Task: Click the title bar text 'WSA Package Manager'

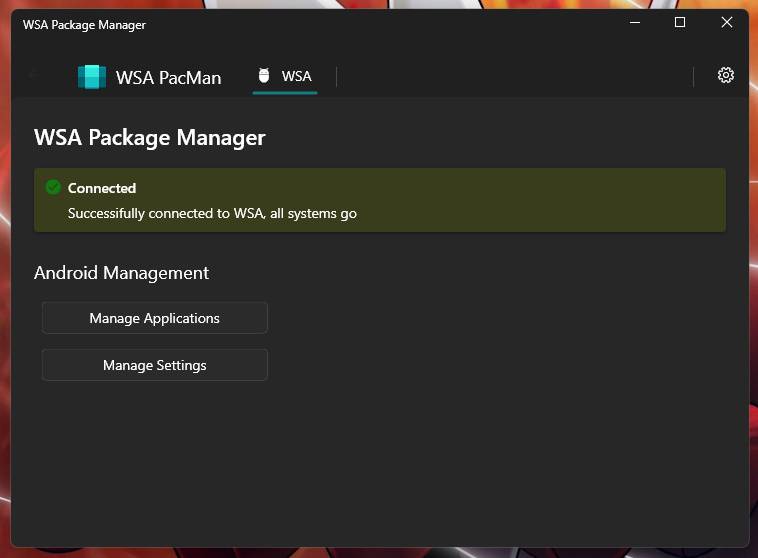Action: [84, 24]
